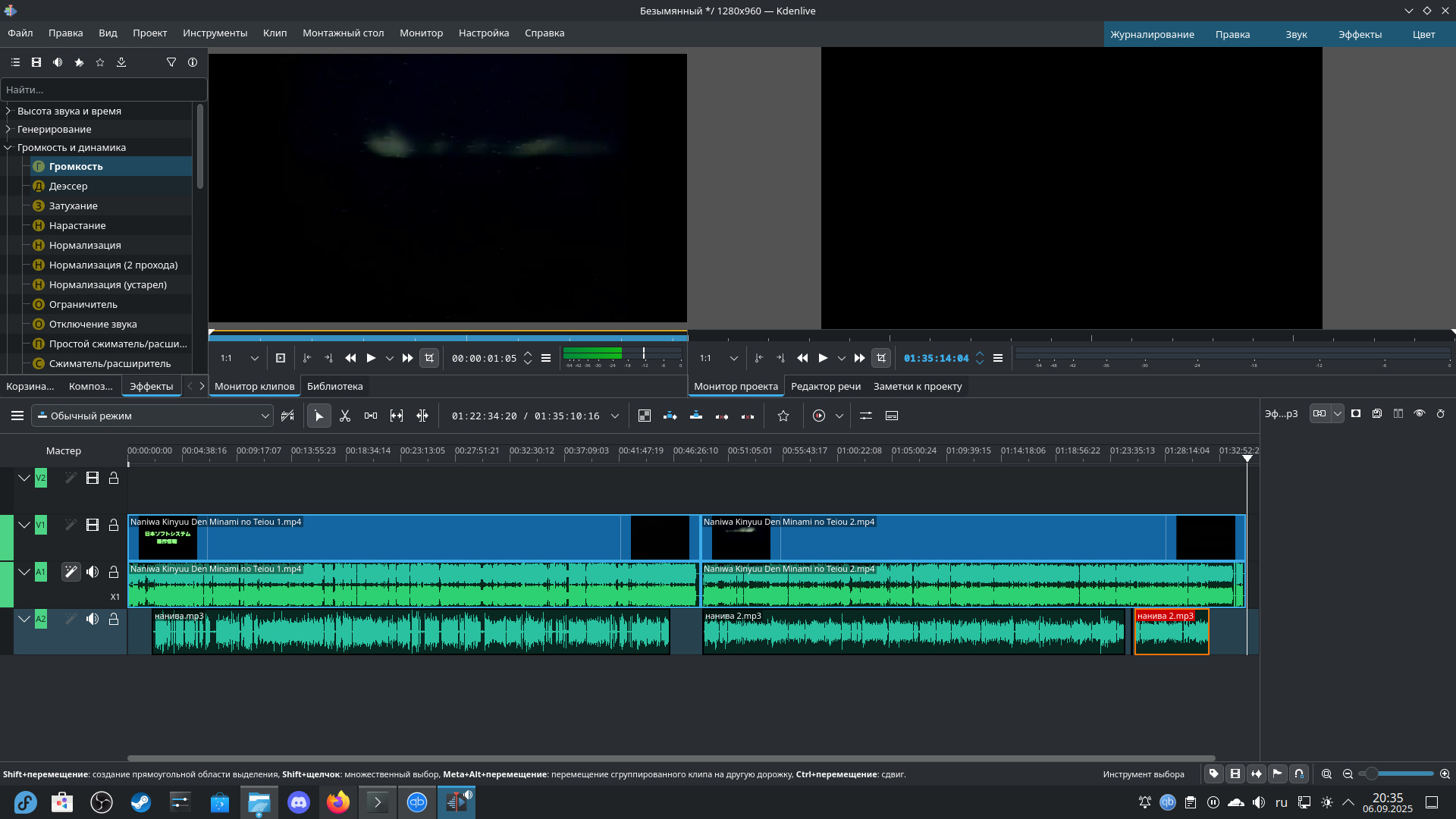The height and width of the screenshot is (819, 1456).
Task: Collapse the Громкость и динамика category
Action: point(8,147)
